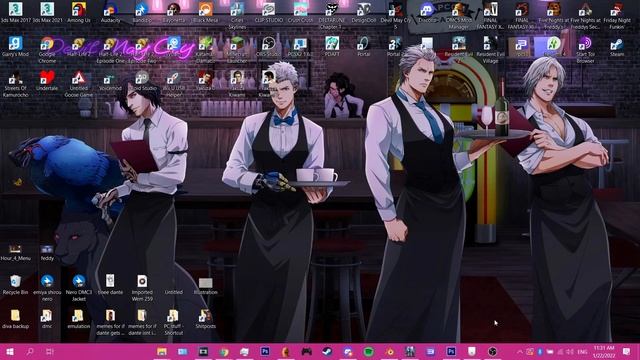Launch Friday Night Funkin' shortcut

(617, 16)
